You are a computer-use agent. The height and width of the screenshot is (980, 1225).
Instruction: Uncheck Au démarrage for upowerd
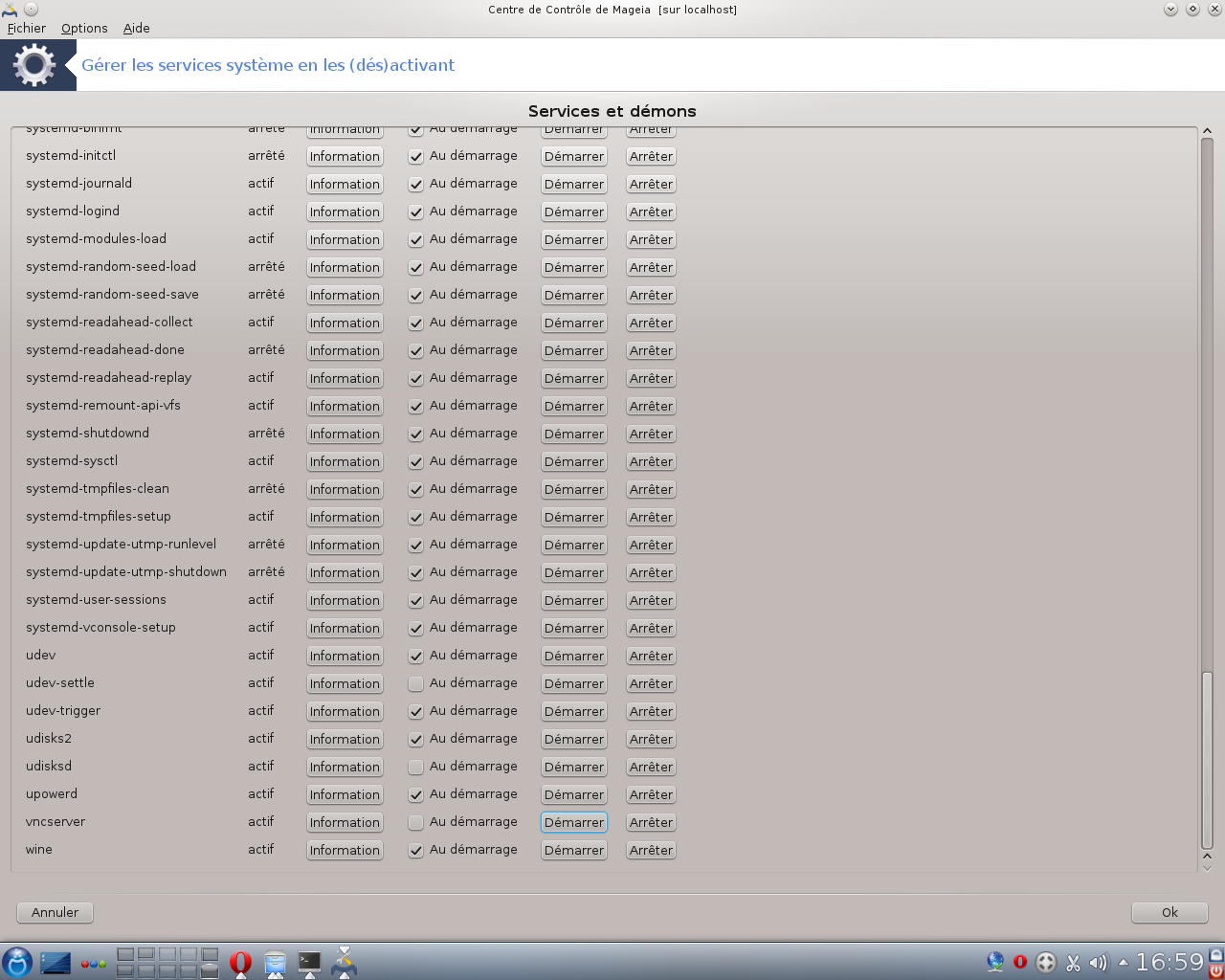coord(415,794)
